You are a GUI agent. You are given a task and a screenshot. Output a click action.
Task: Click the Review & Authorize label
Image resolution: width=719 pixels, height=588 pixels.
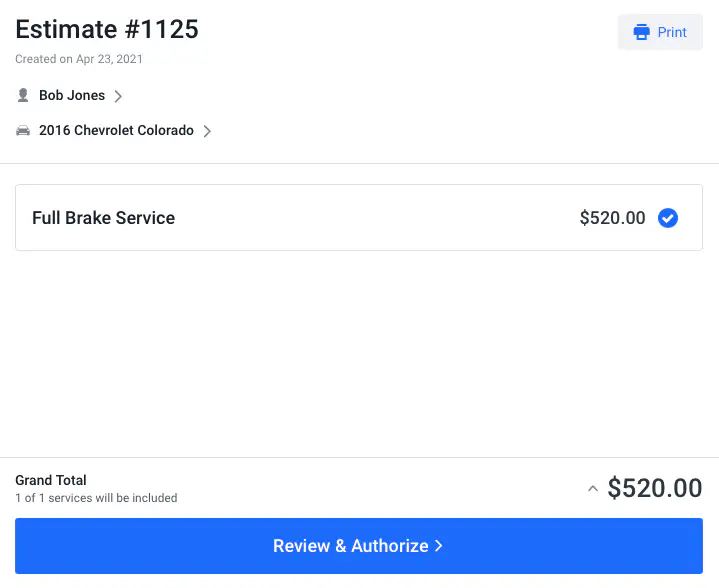pos(350,546)
